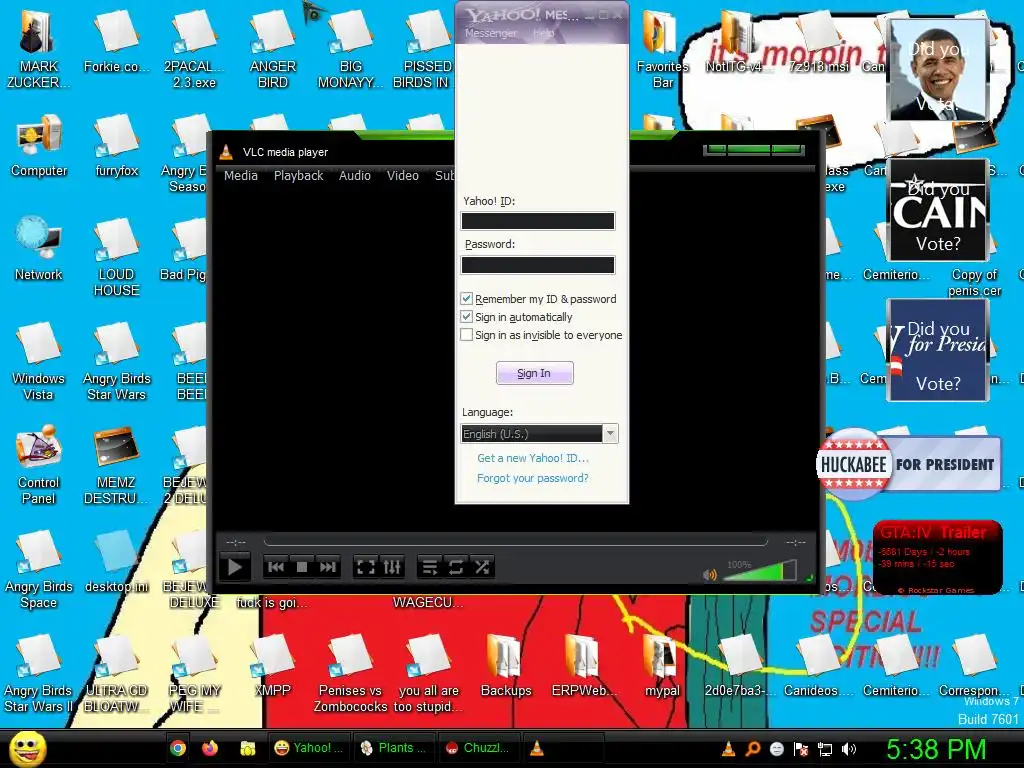Click the speaker volume tray icon
This screenshot has height=768, width=1024.
(849, 749)
